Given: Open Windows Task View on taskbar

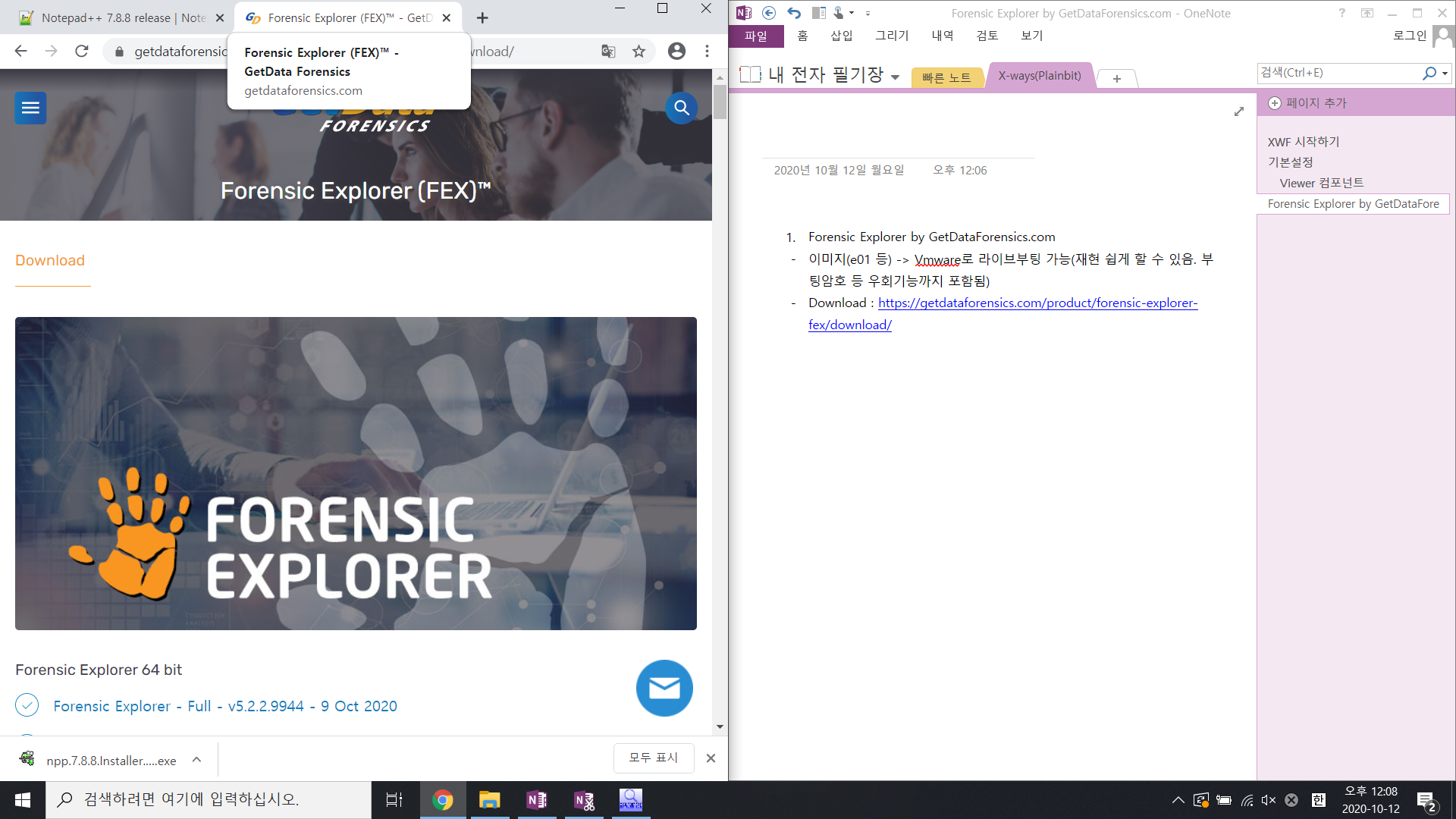Looking at the screenshot, I should click(394, 799).
